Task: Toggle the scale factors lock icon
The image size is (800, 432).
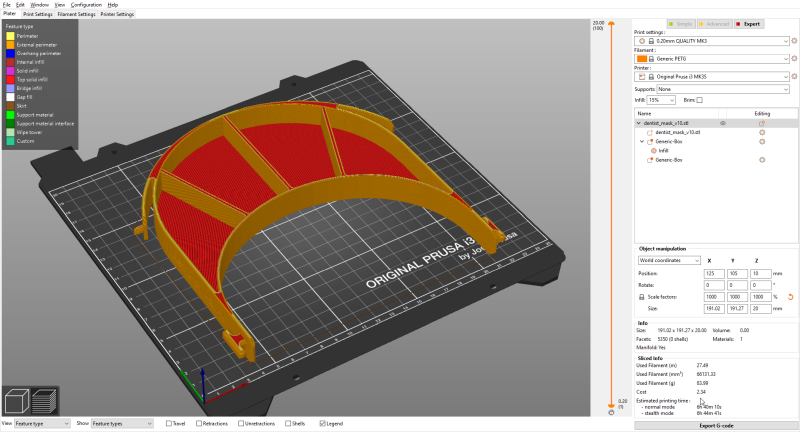Action: pyautogui.click(x=641, y=297)
